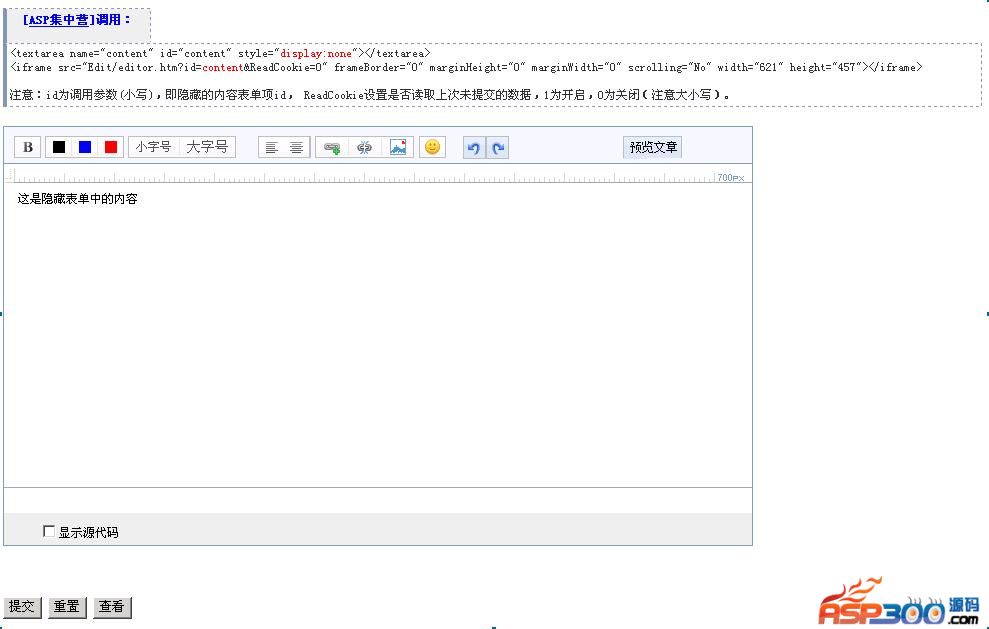Click the 重置 reset button

pos(67,607)
